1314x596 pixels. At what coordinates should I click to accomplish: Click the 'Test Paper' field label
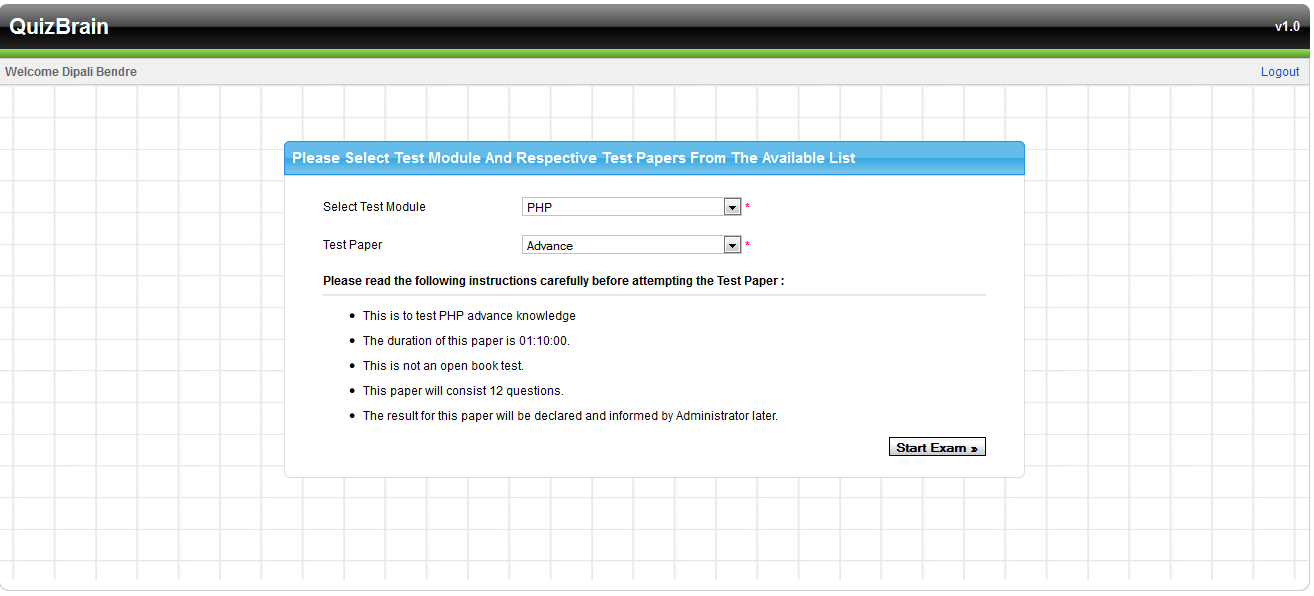tap(352, 245)
